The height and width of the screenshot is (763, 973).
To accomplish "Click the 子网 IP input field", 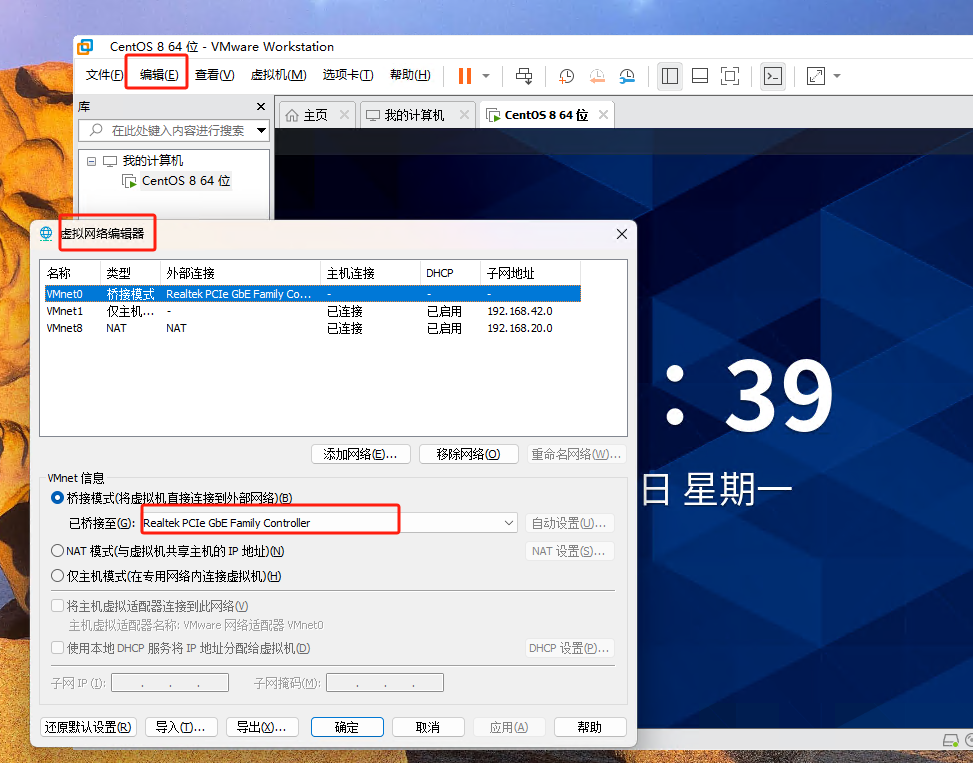I will point(170,683).
